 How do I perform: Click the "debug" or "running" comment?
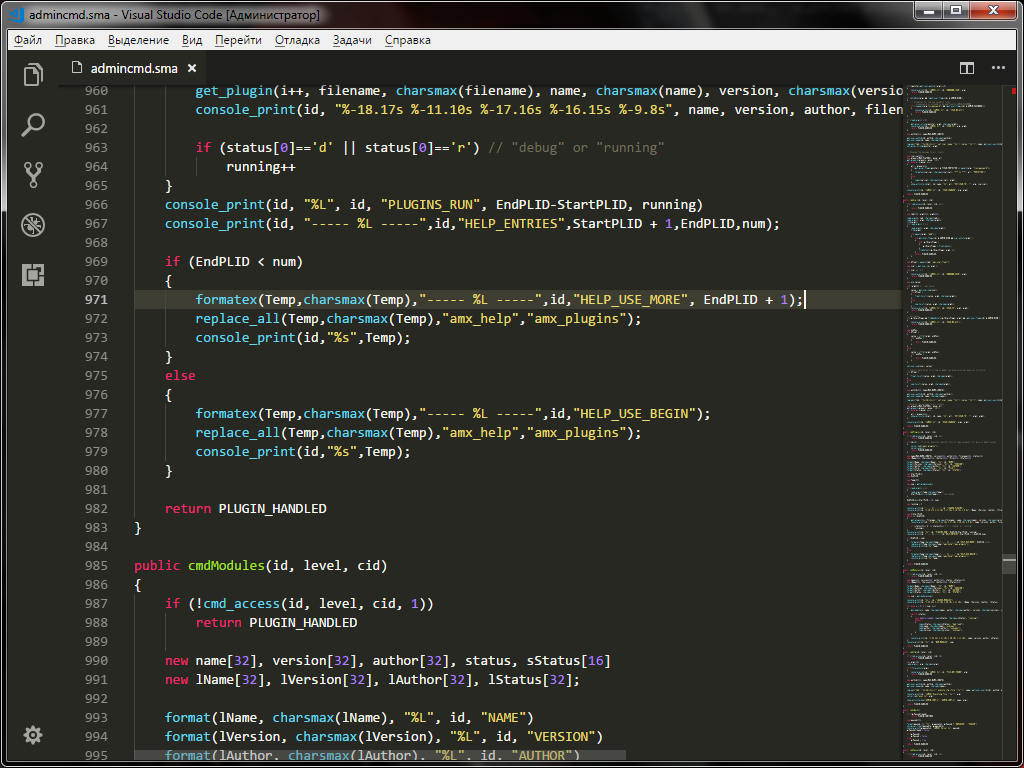click(576, 148)
